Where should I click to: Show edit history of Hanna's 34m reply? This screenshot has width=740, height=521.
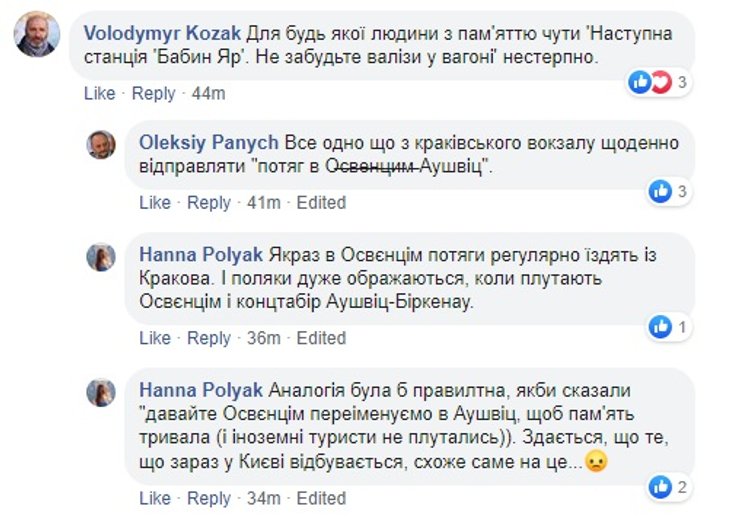tap(321, 497)
